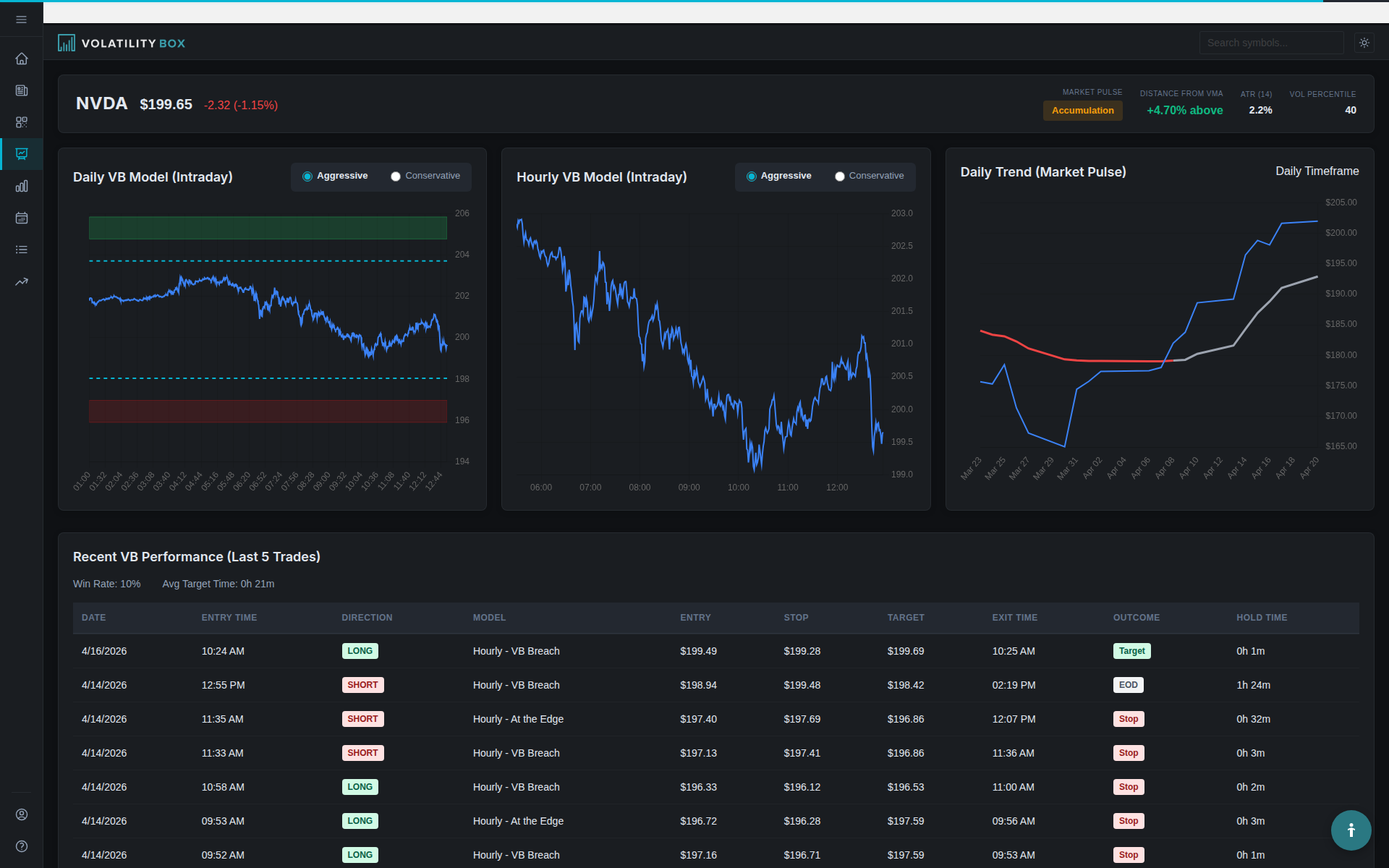Click SHORT badge on 12:55 PM row
The width and height of the screenshot is (1389, 868).
[362, 685]
